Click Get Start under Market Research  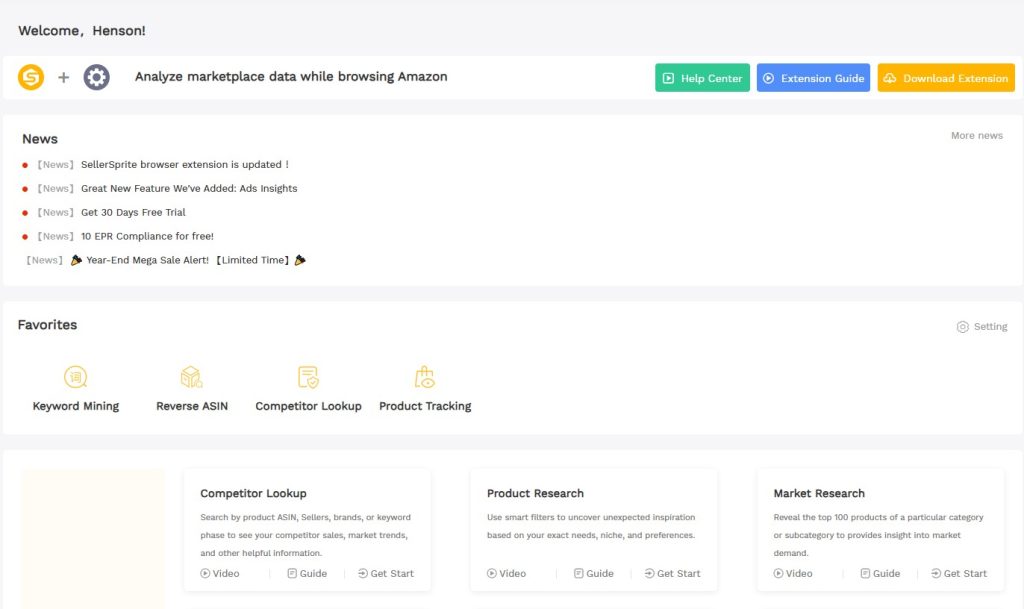click(x=958, y=574)
